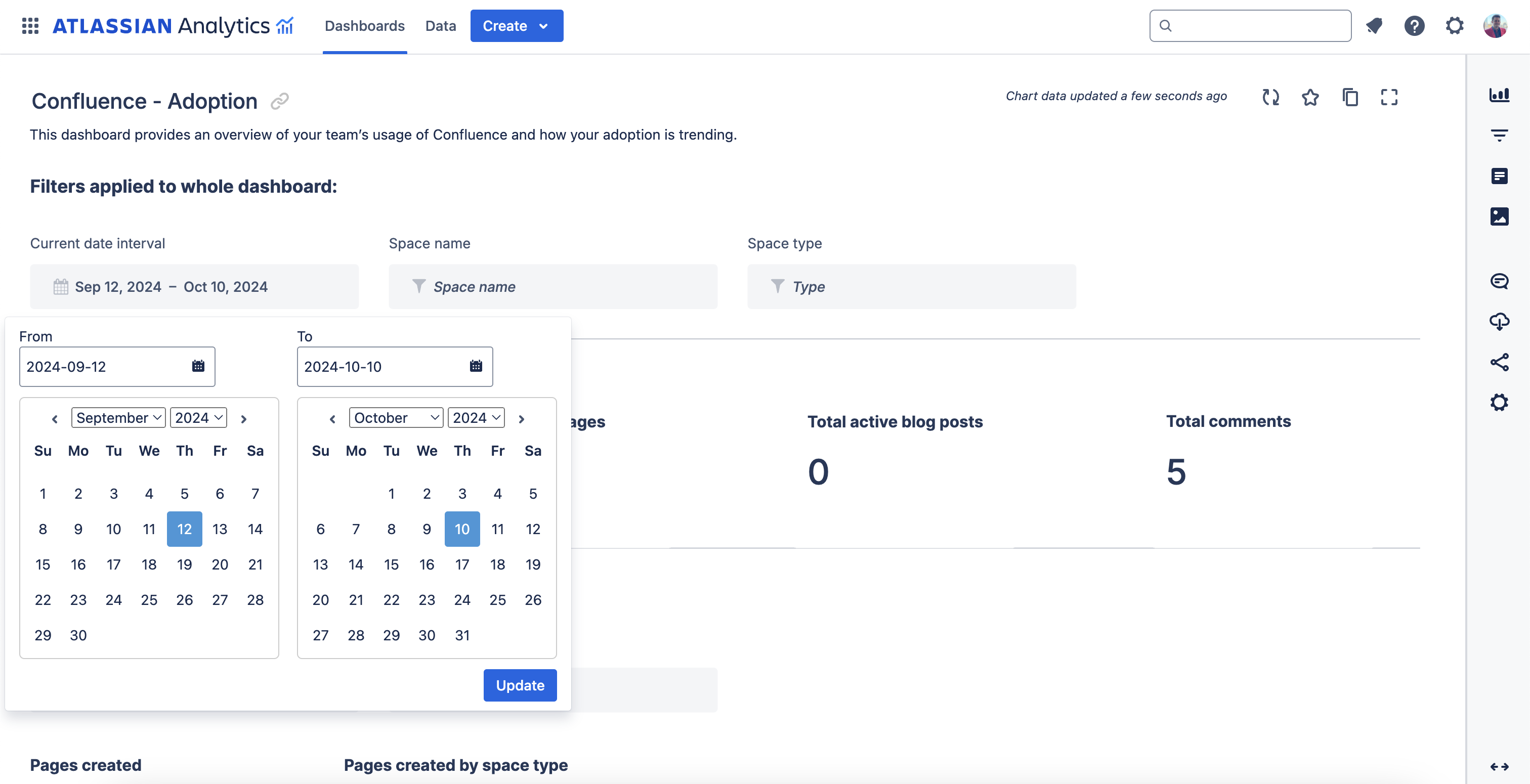1530x784 pixels.
Task: Open the October month dropdown
Action: point(396,417)
